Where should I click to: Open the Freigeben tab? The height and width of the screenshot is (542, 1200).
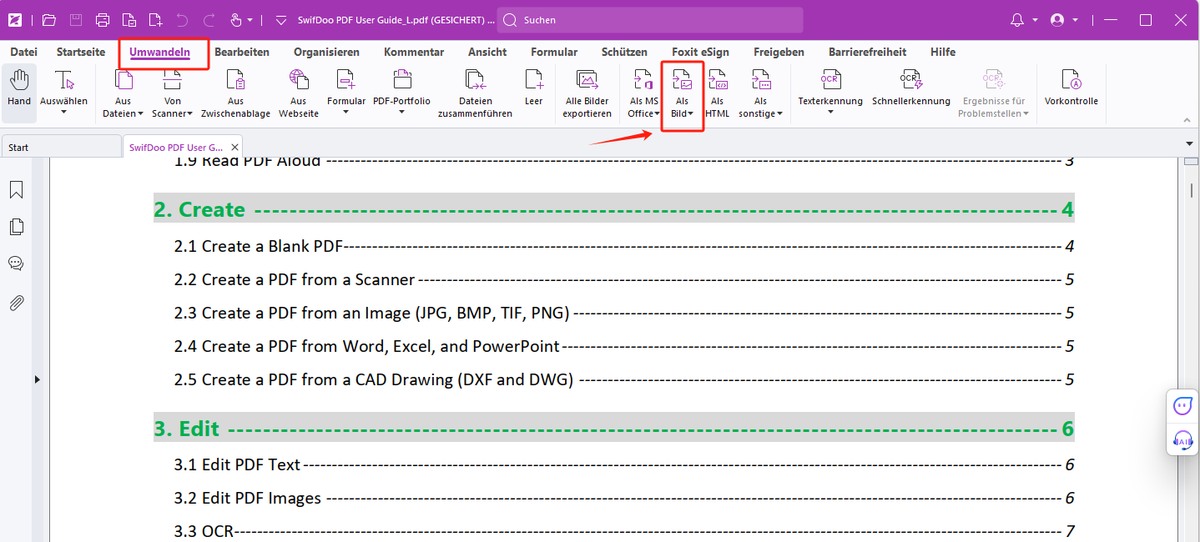point(779,52)
